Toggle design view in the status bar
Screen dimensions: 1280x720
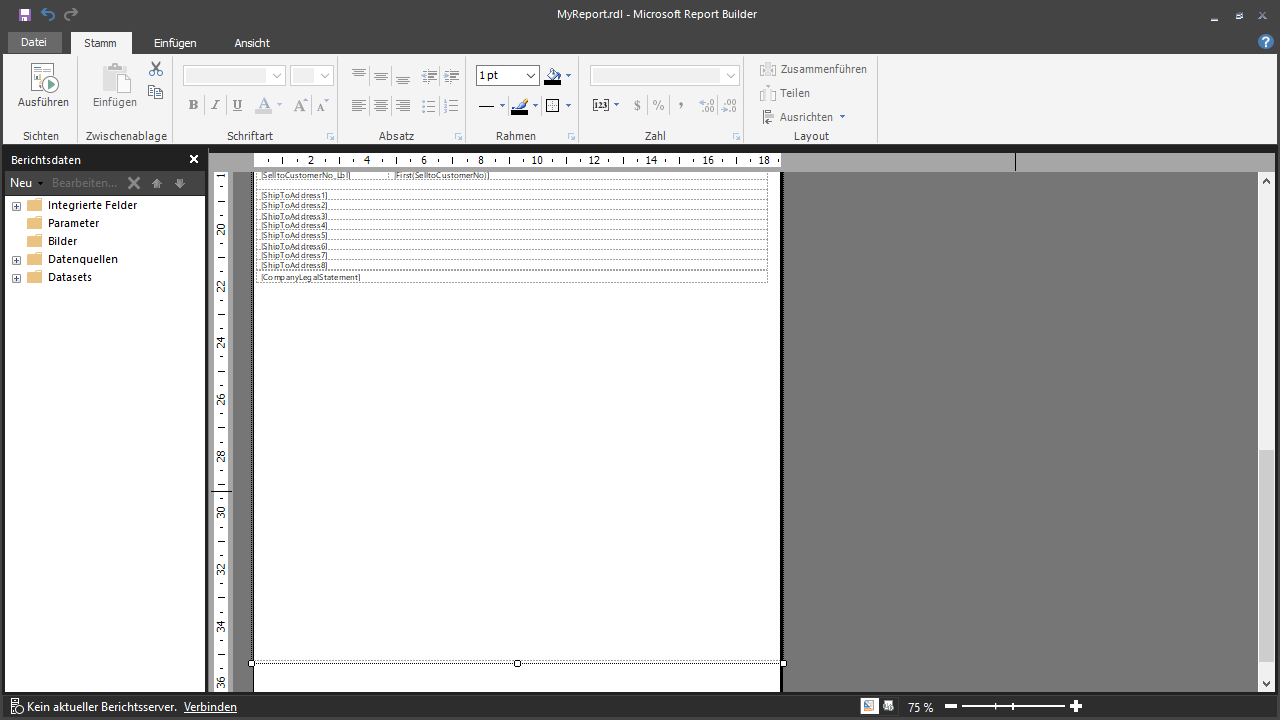(869, 706)
